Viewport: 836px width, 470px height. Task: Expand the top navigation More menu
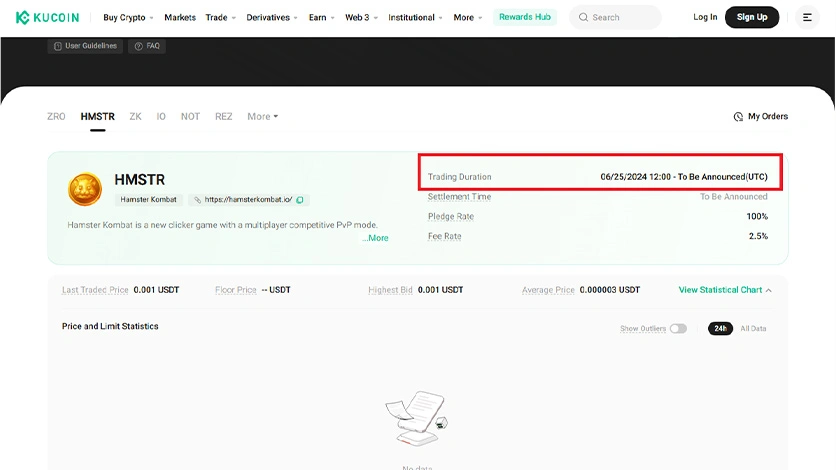click(468, 18)
